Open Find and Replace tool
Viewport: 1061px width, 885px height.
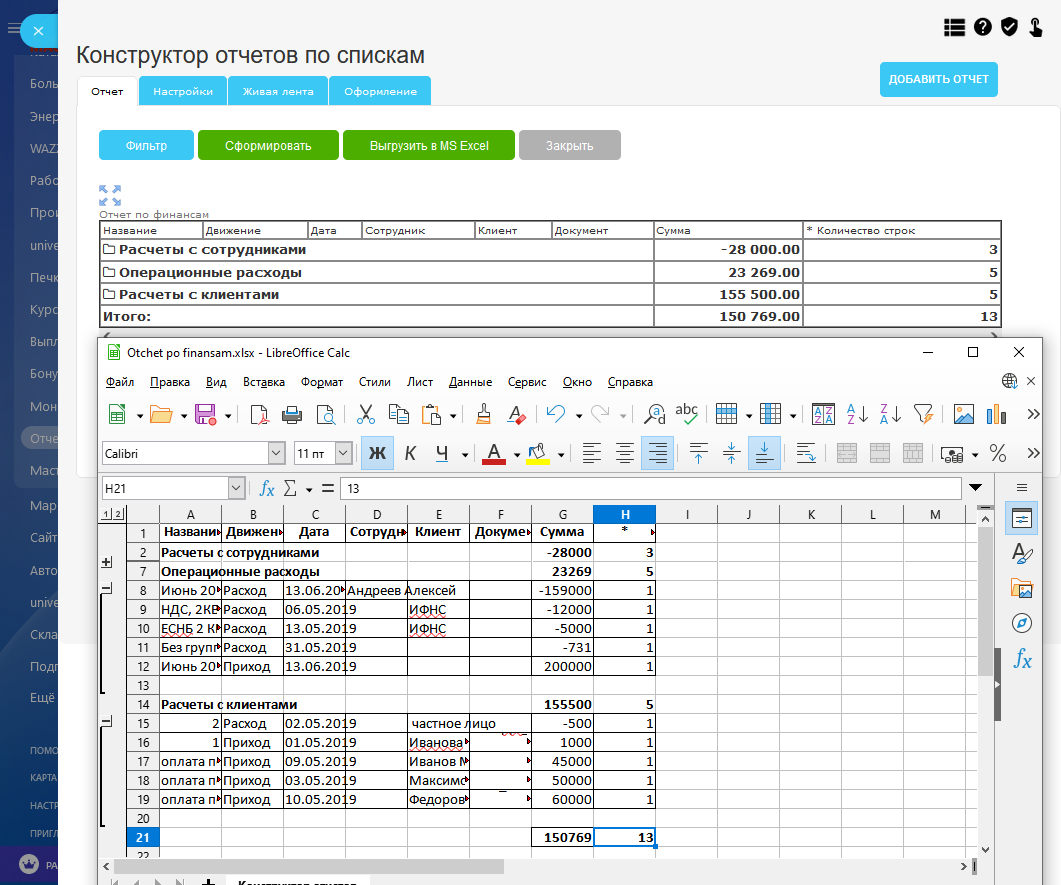point(655,414)
